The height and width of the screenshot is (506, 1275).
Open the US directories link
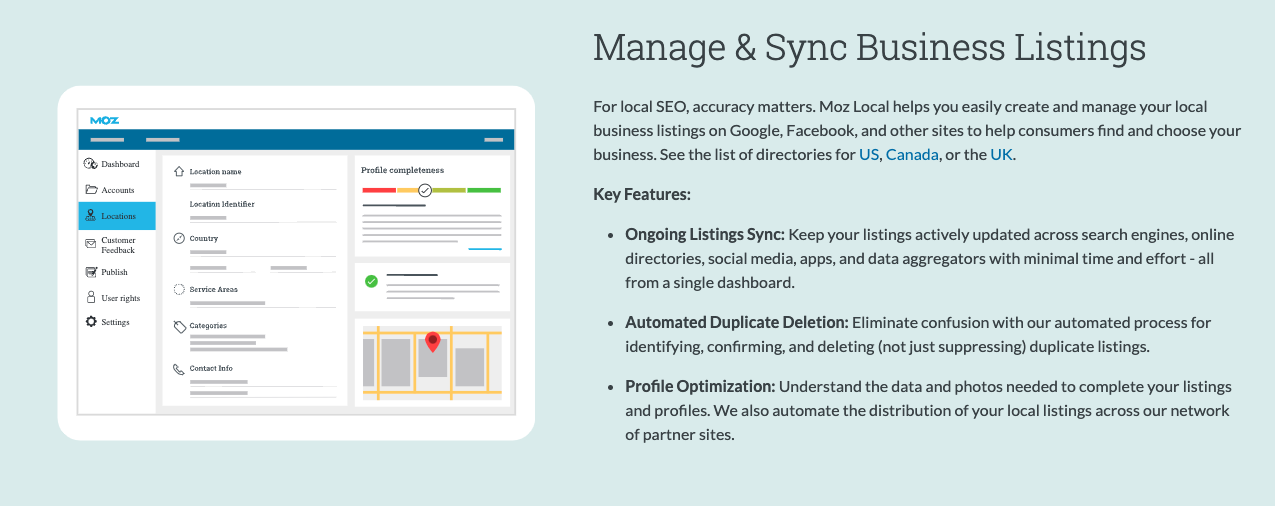(x=869, y=154)
